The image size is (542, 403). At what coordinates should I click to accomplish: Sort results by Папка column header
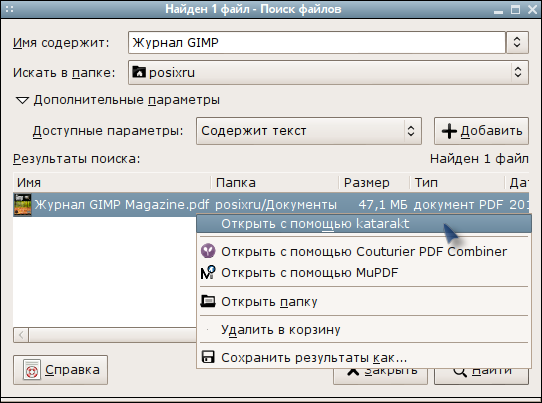275,182
